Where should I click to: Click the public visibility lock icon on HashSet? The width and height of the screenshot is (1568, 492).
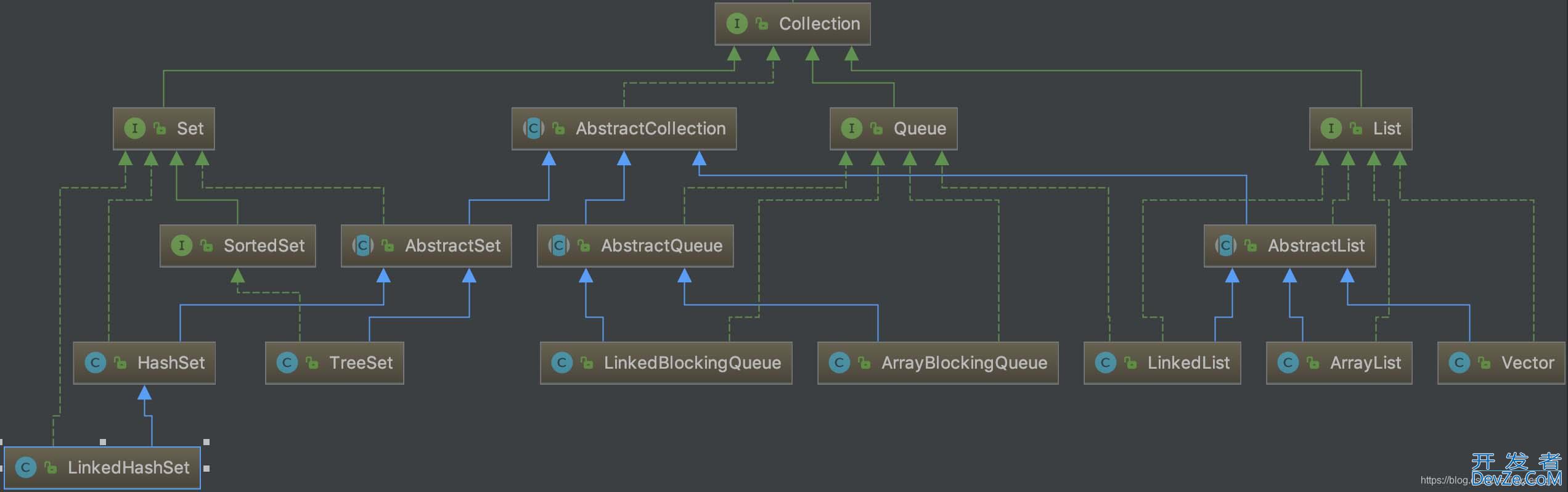click(x=121, y=363)
